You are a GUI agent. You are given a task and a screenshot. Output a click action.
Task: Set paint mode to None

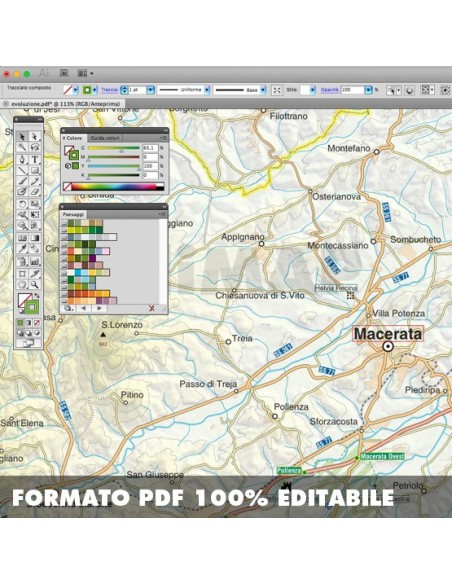[36, 323]
